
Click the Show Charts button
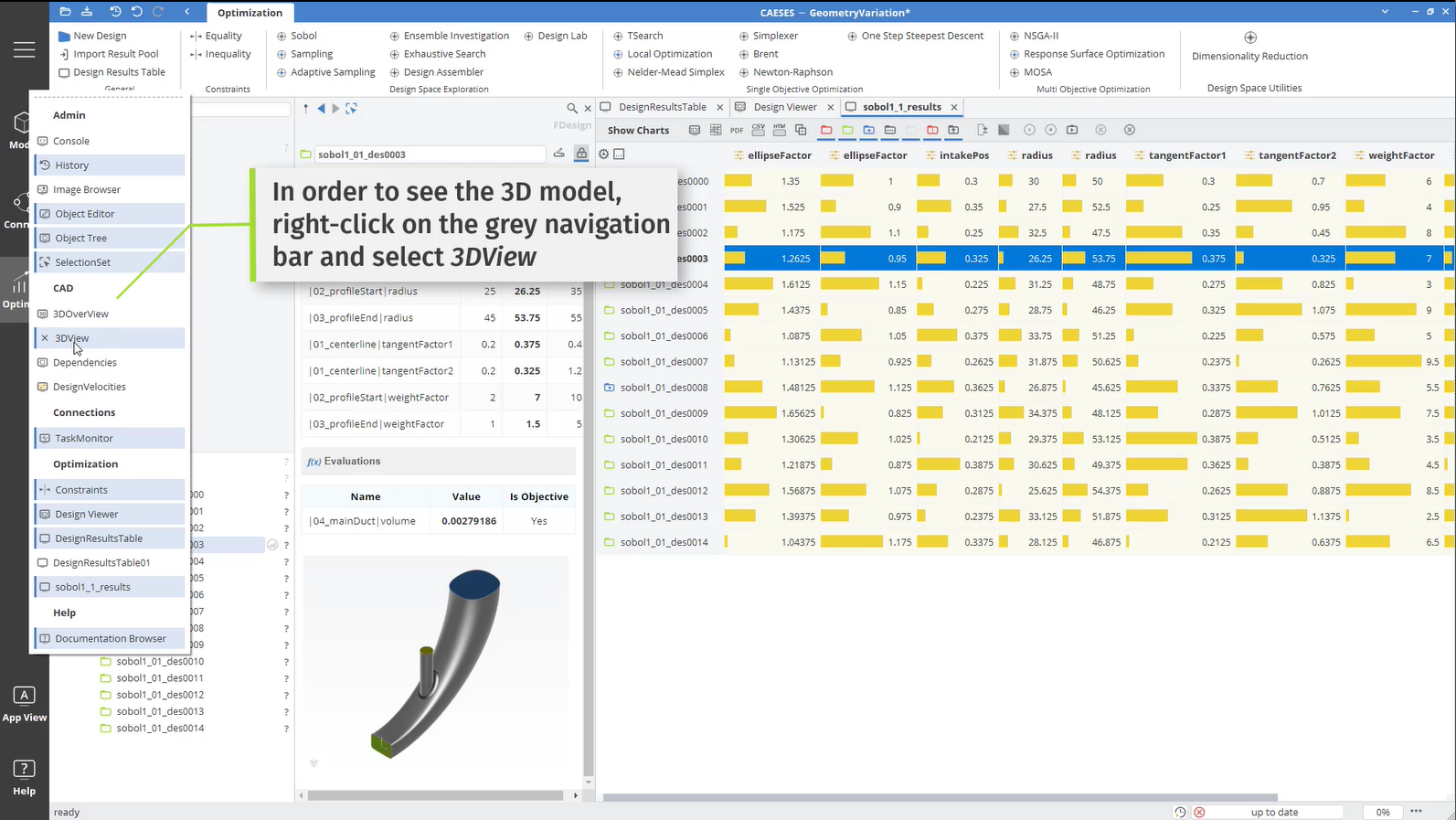click(x=638, y=131)
